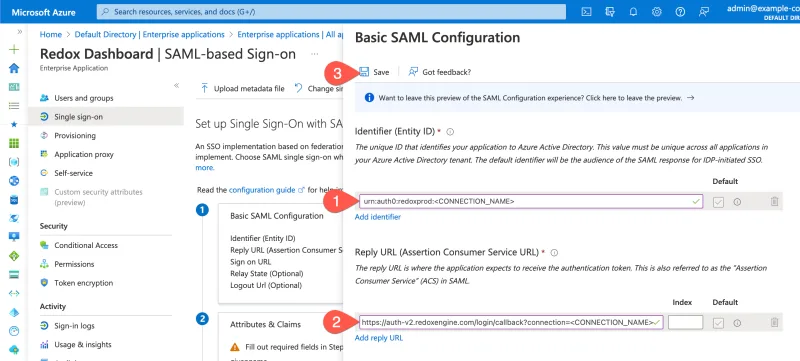Click info icon beside reply URL Default checkbox
Screen dimensions: 800x361
[x=737, y=323]
